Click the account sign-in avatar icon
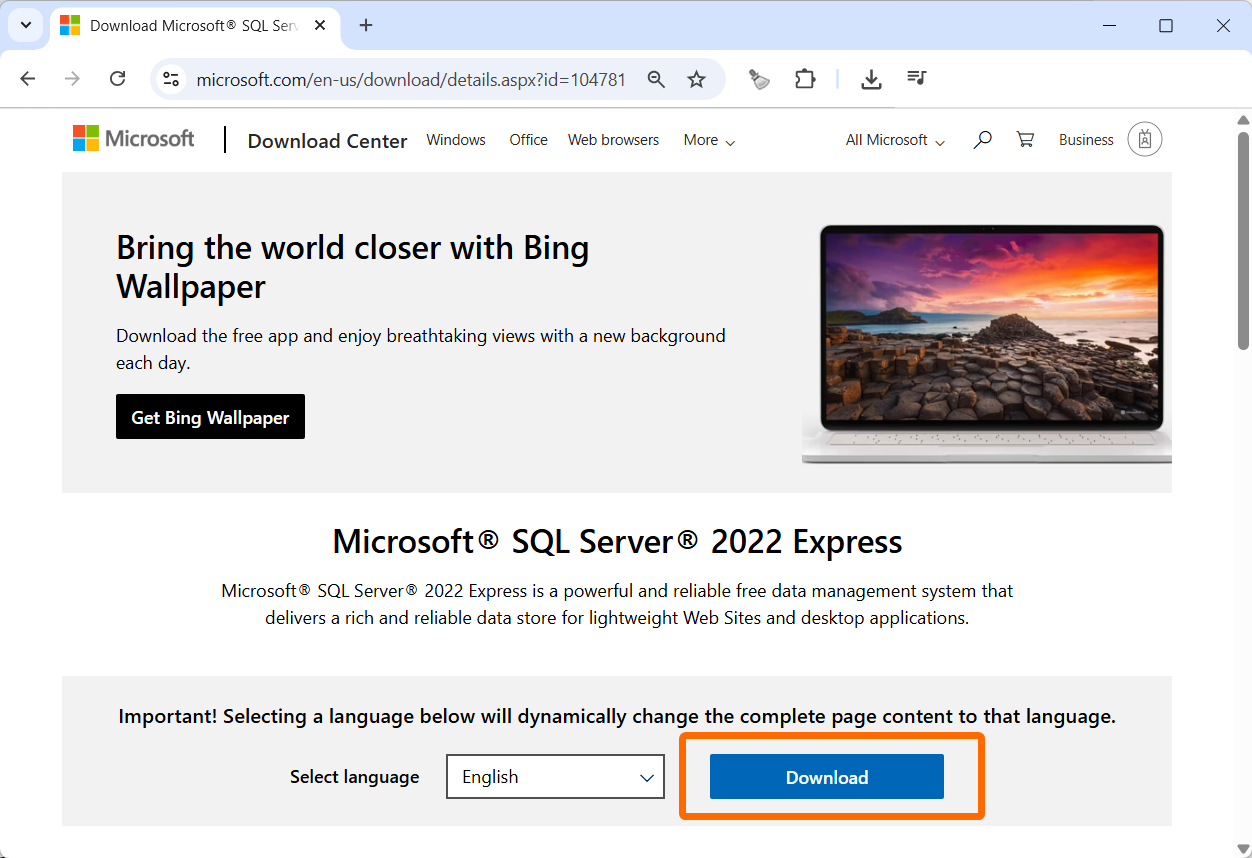1252x858 pixels. click(x=1144, y=140)
